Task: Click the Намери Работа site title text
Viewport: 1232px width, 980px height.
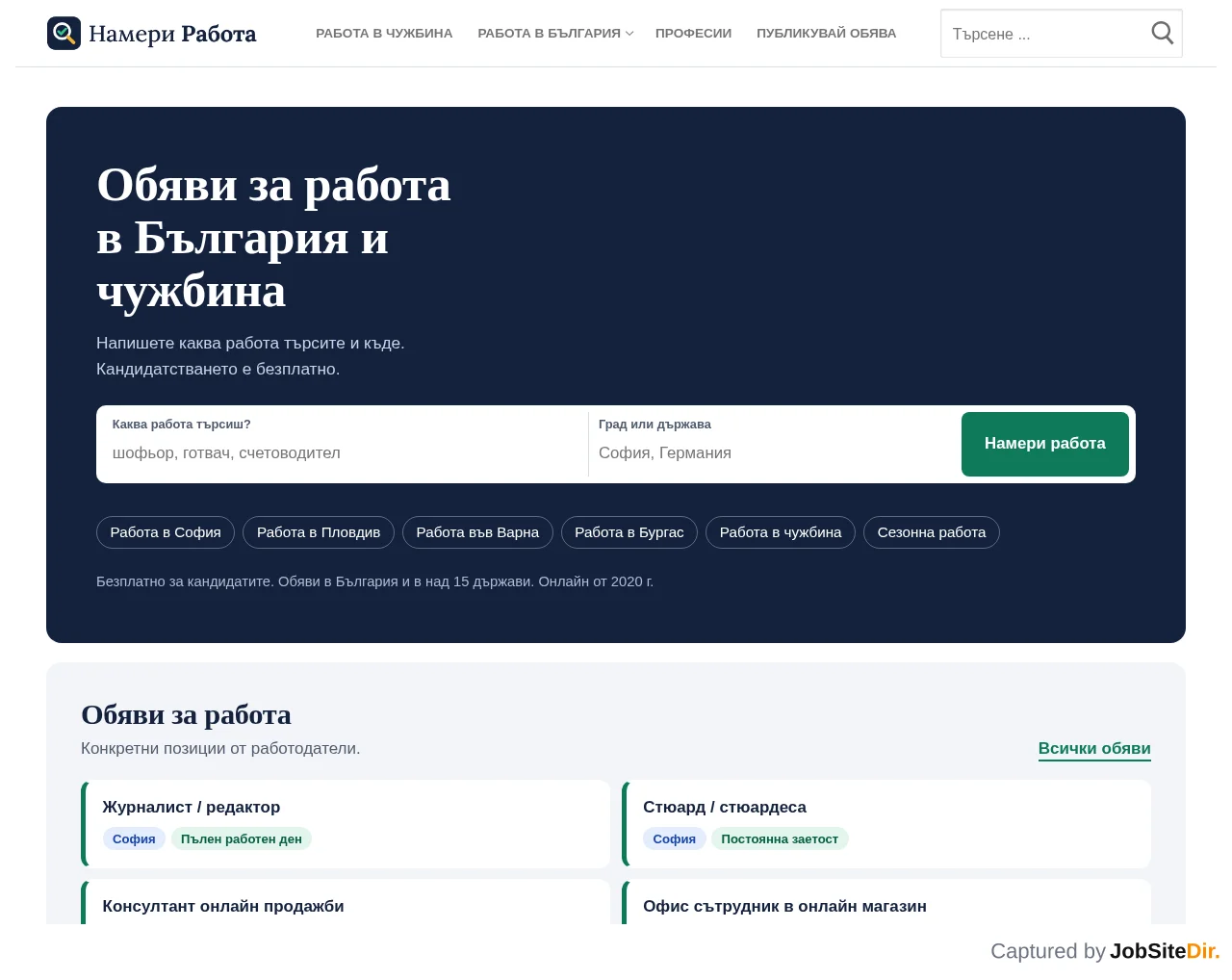Action: (x=172, y=34)
